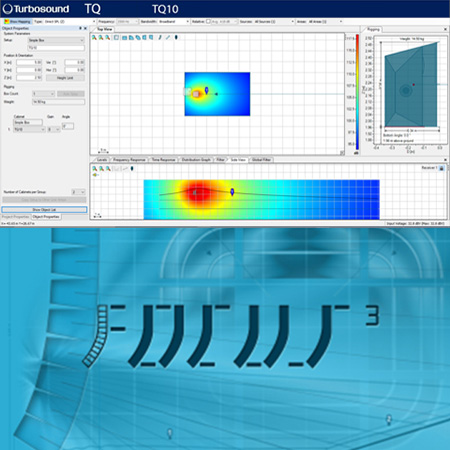Click the third zoom magnifier in Top View toolbar
This screenshot has width=450, height=450.
tap(108, 38)
